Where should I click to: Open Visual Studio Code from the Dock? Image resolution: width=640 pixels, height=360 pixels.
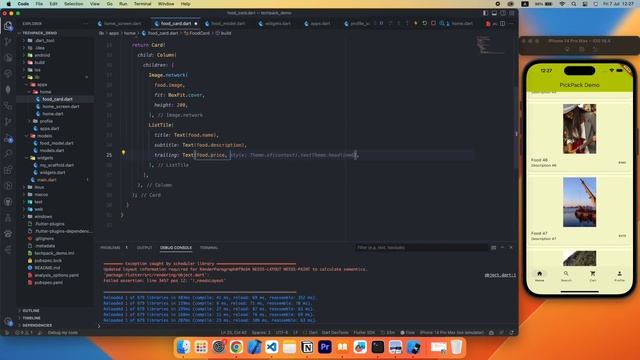pos(271,347)
